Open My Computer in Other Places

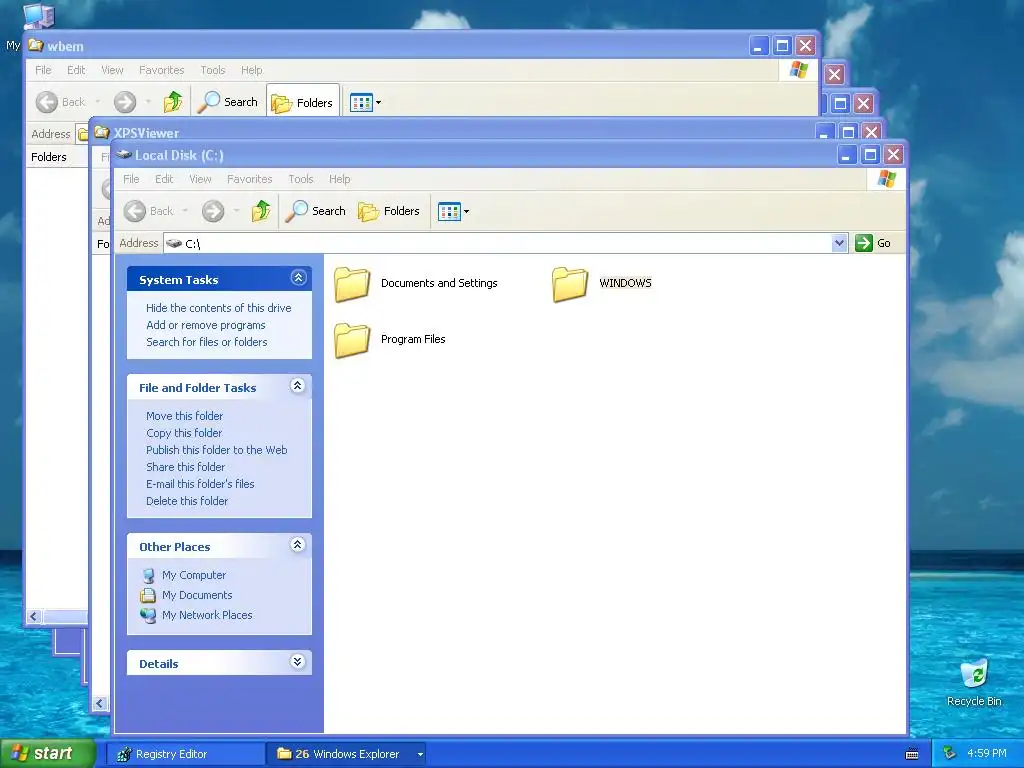tap(194, 575)
